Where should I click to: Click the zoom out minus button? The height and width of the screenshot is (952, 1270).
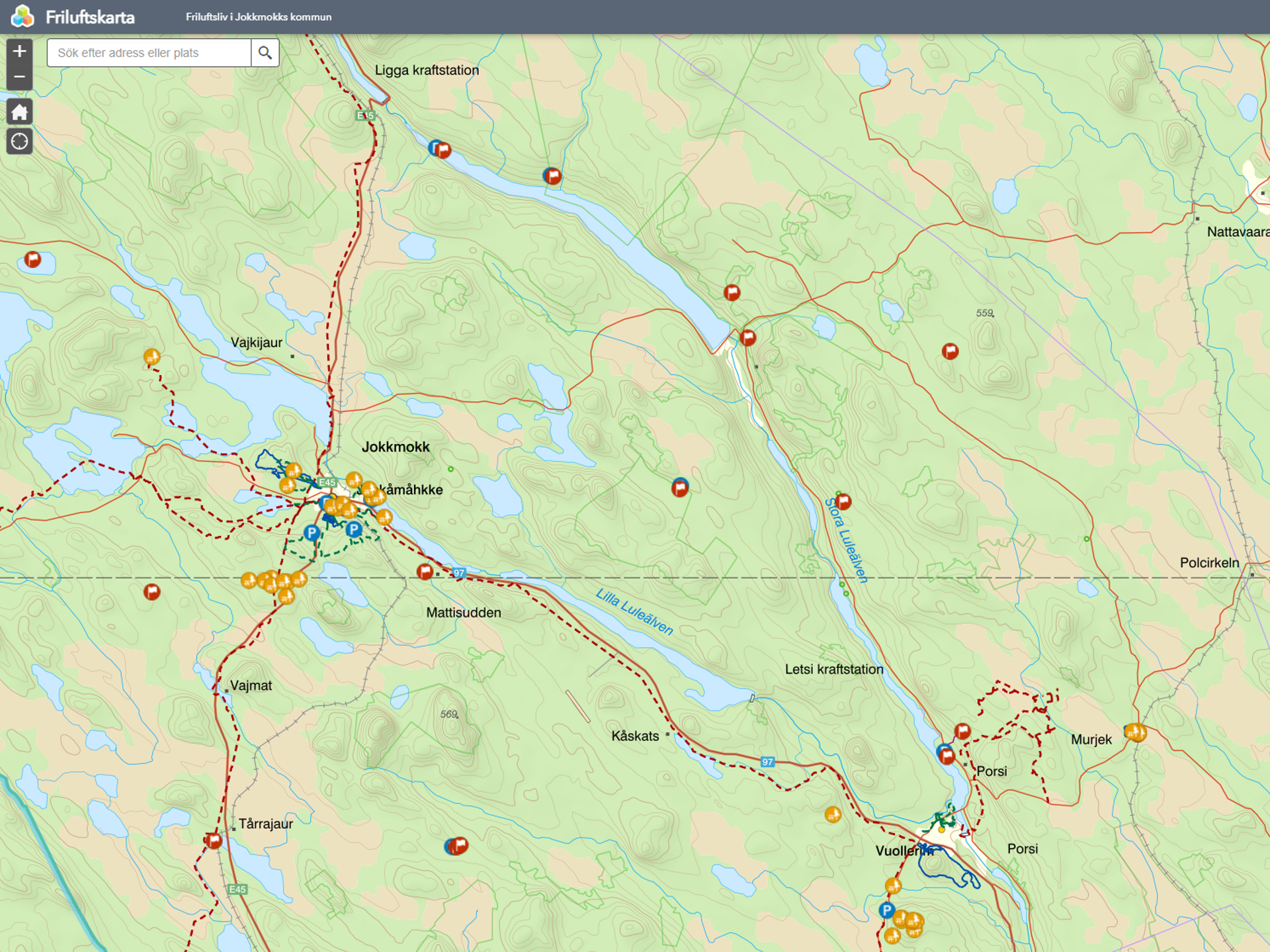point(19,77)
